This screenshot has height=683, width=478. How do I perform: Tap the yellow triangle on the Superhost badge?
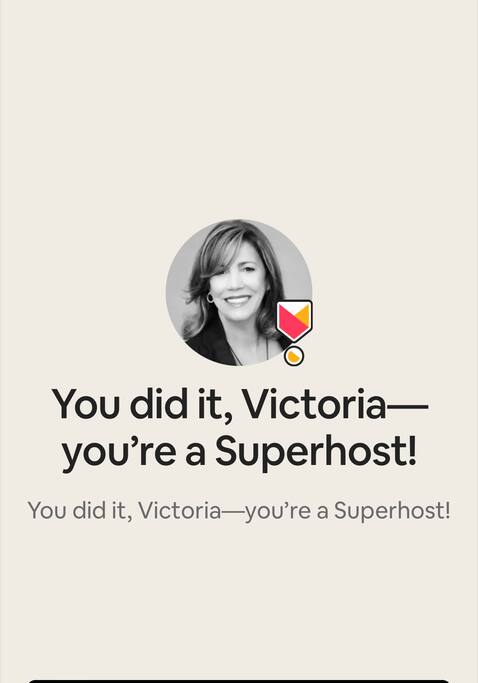pyautogui.click(x=303, y=315)
